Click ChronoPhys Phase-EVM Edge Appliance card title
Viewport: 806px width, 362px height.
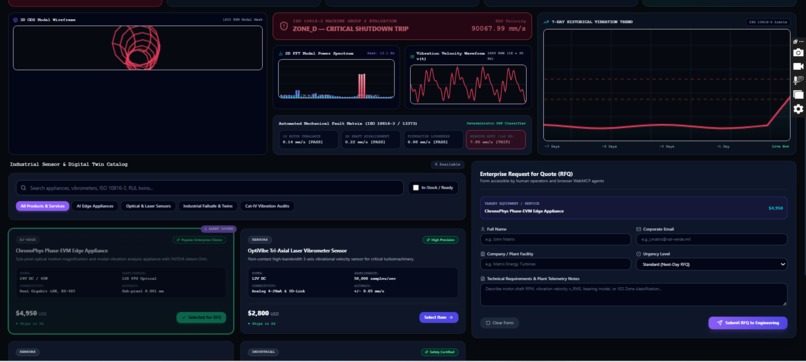(x=62, y=251)
